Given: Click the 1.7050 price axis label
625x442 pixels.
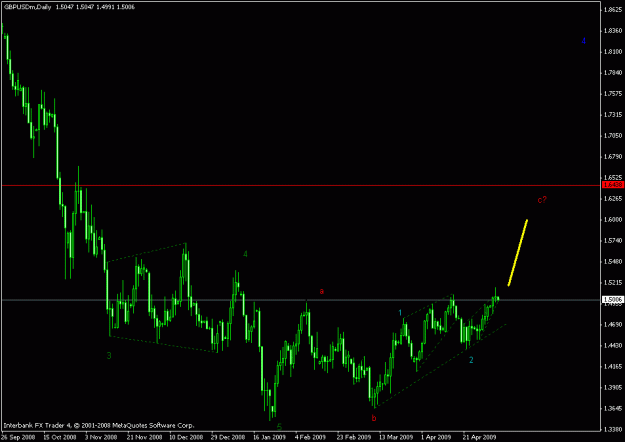Looking at the screenshot, I should [613, 136].
